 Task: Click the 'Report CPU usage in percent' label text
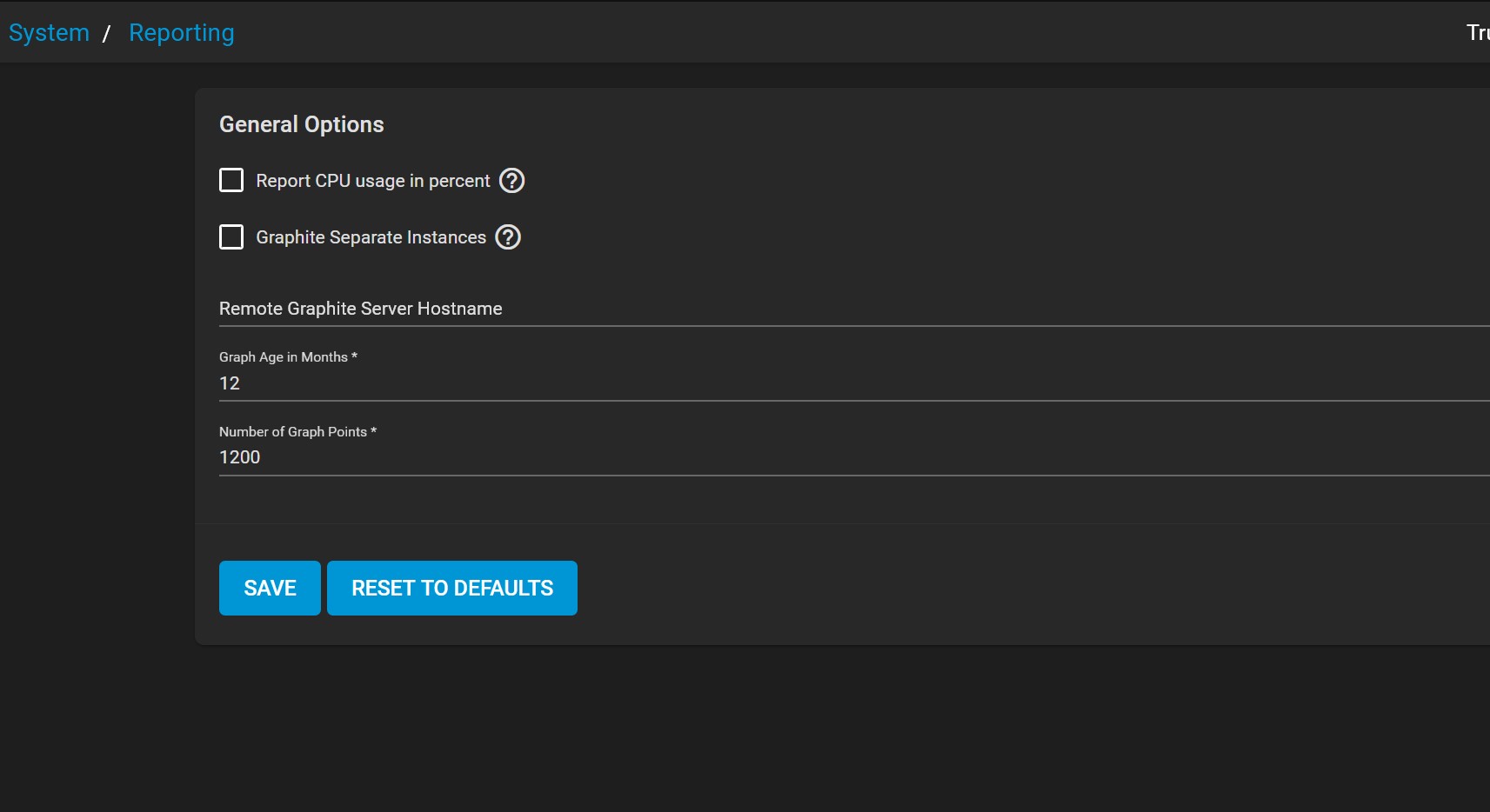[x=372, y=181]
